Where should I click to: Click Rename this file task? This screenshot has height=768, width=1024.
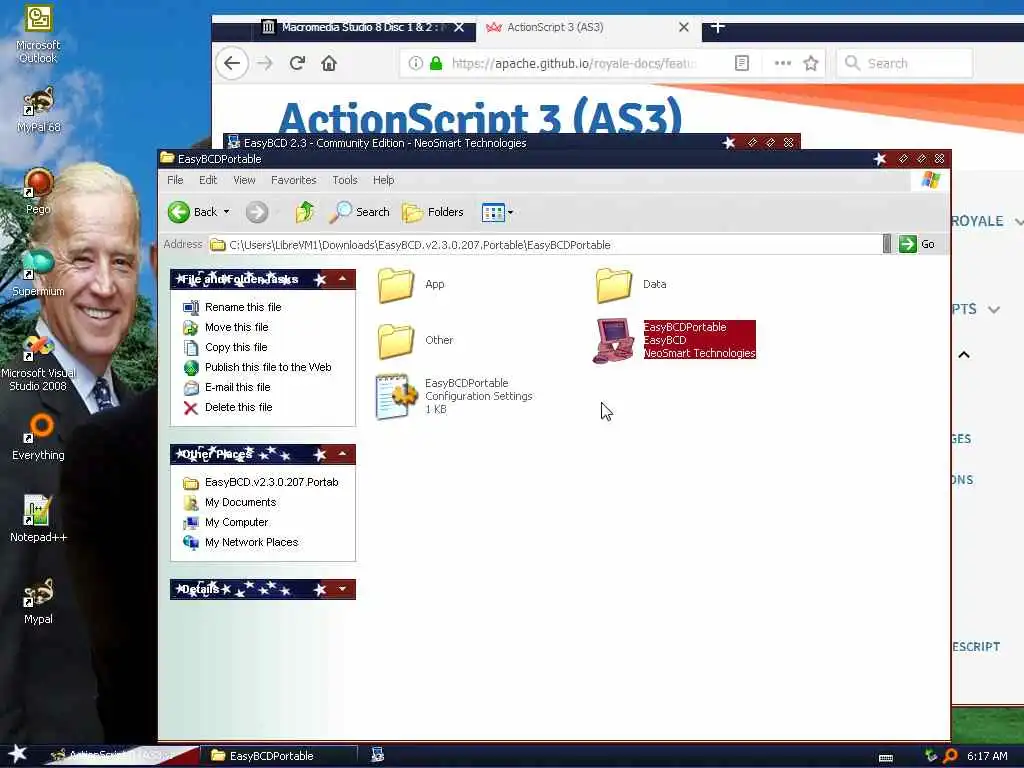coord(232,307)
